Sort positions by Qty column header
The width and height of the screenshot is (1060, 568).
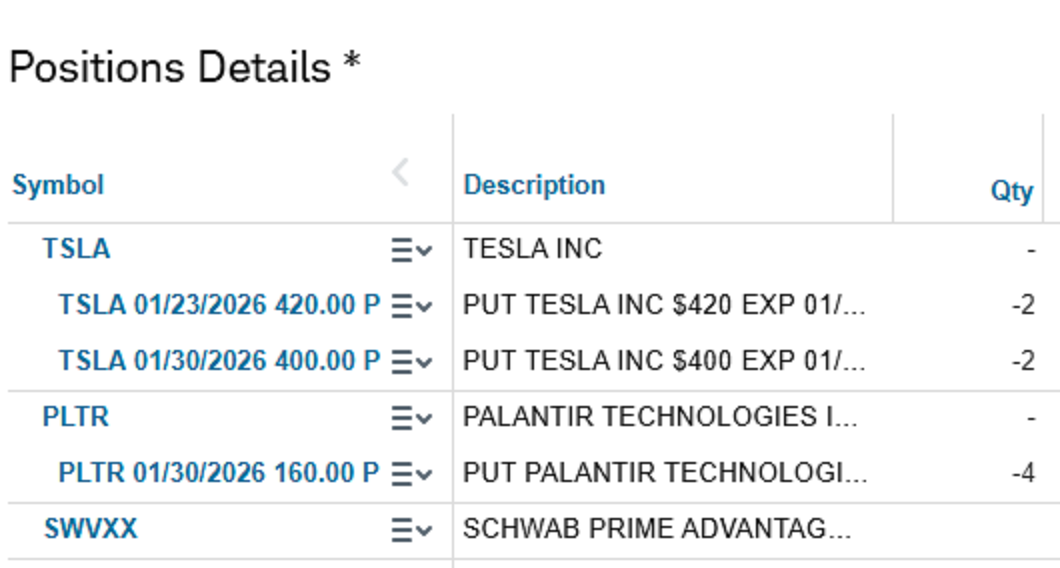(1011, 191)
